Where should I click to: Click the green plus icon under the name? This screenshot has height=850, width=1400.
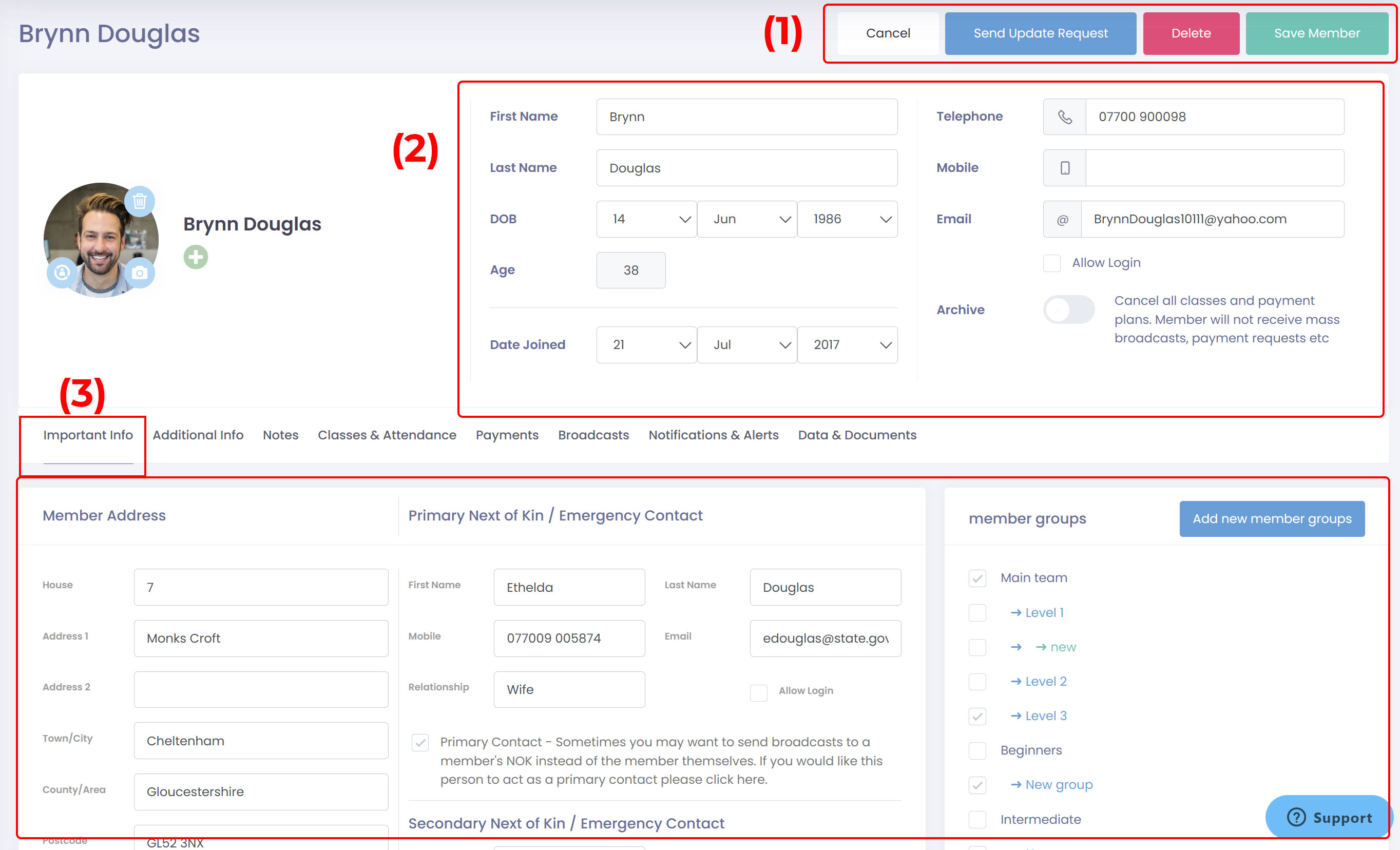click(196, 257)
